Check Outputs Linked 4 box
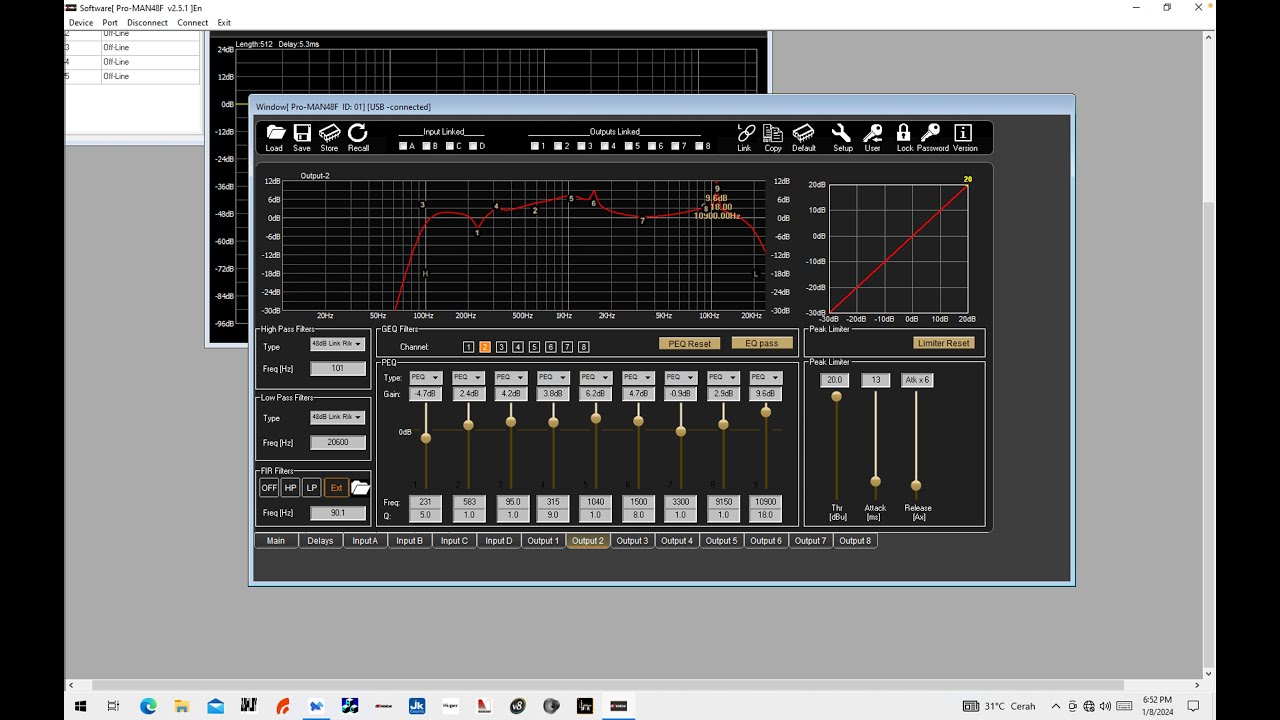The width and height of the screenshot is (1280, 720). click(x=605, y=146)
